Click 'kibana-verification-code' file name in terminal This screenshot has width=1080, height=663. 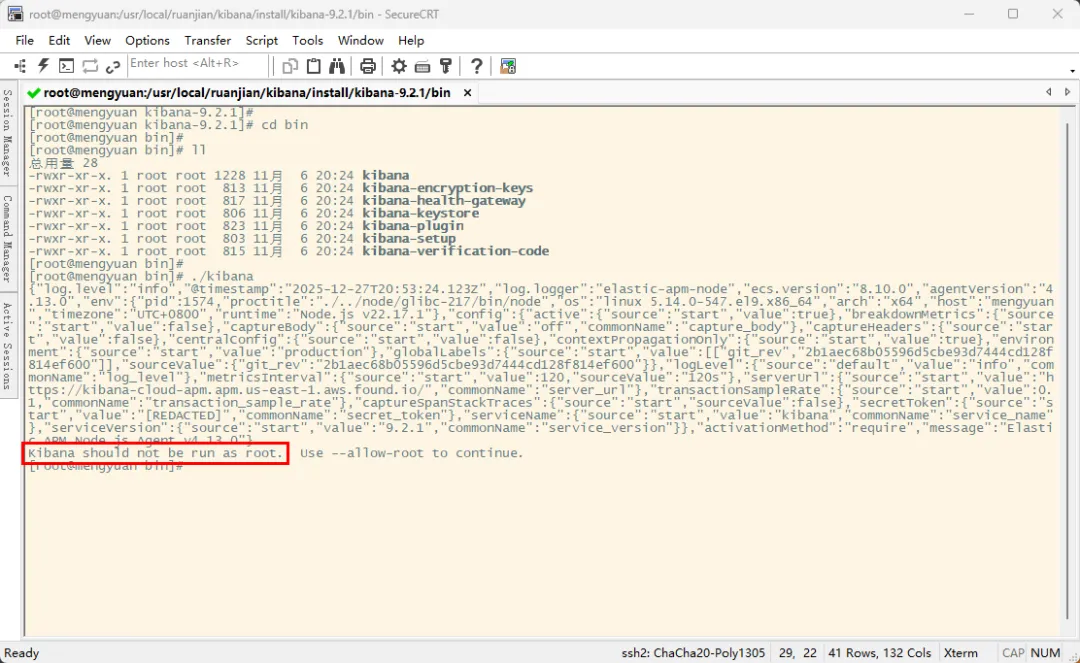click(x=455, y=251)
